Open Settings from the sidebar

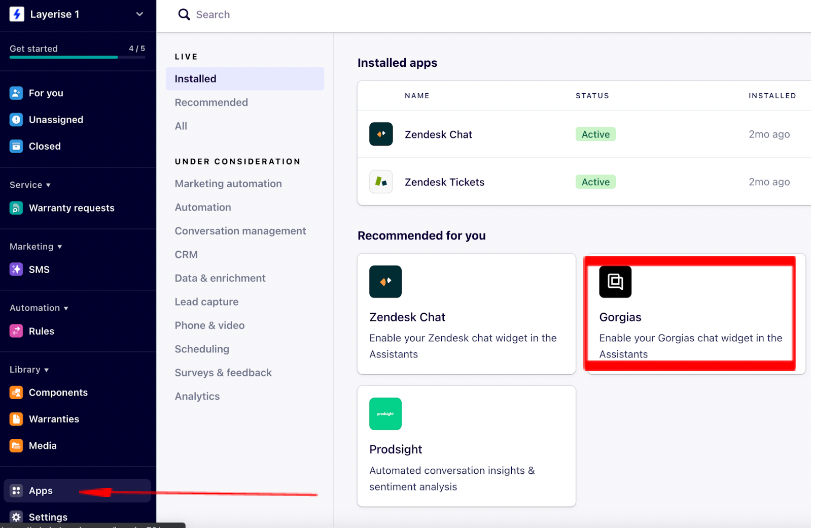click(x=48, y=517)
